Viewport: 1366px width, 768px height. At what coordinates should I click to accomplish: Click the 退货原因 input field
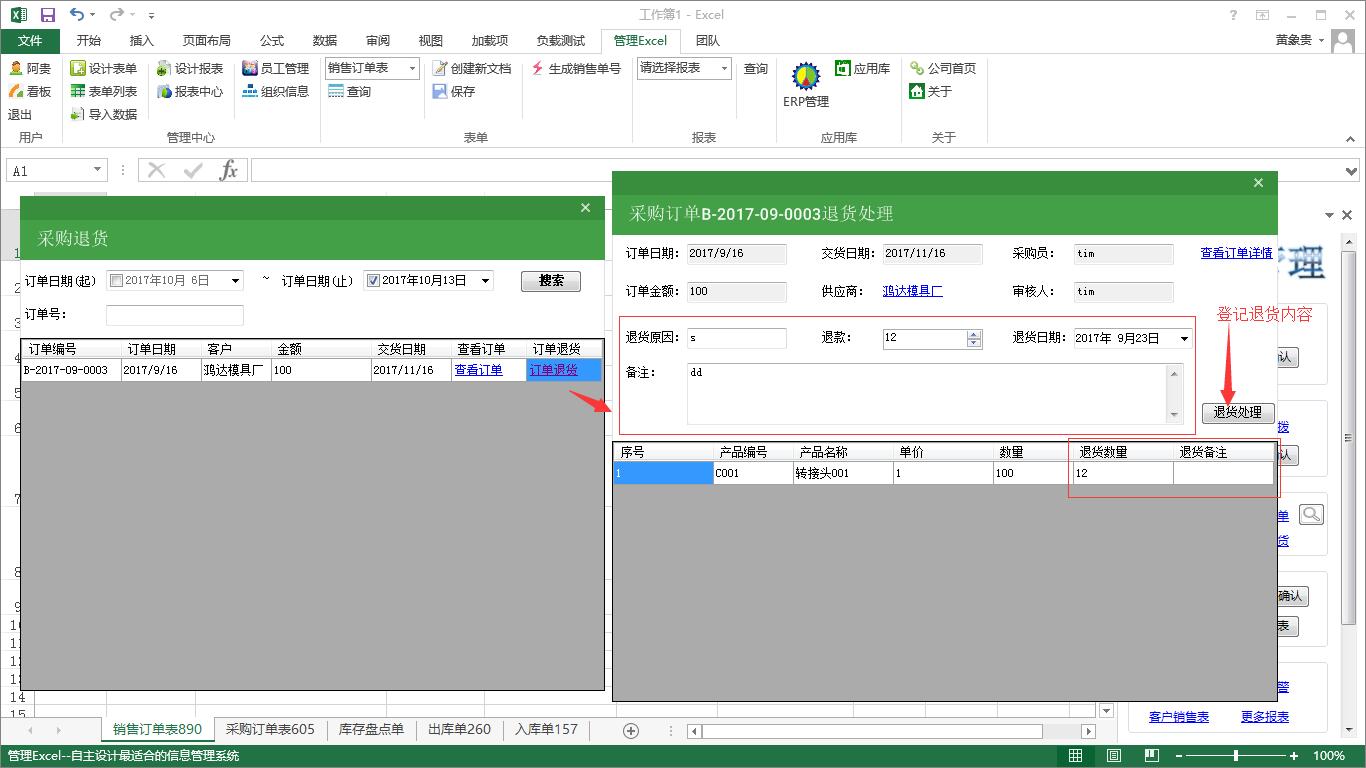[737, 338]
